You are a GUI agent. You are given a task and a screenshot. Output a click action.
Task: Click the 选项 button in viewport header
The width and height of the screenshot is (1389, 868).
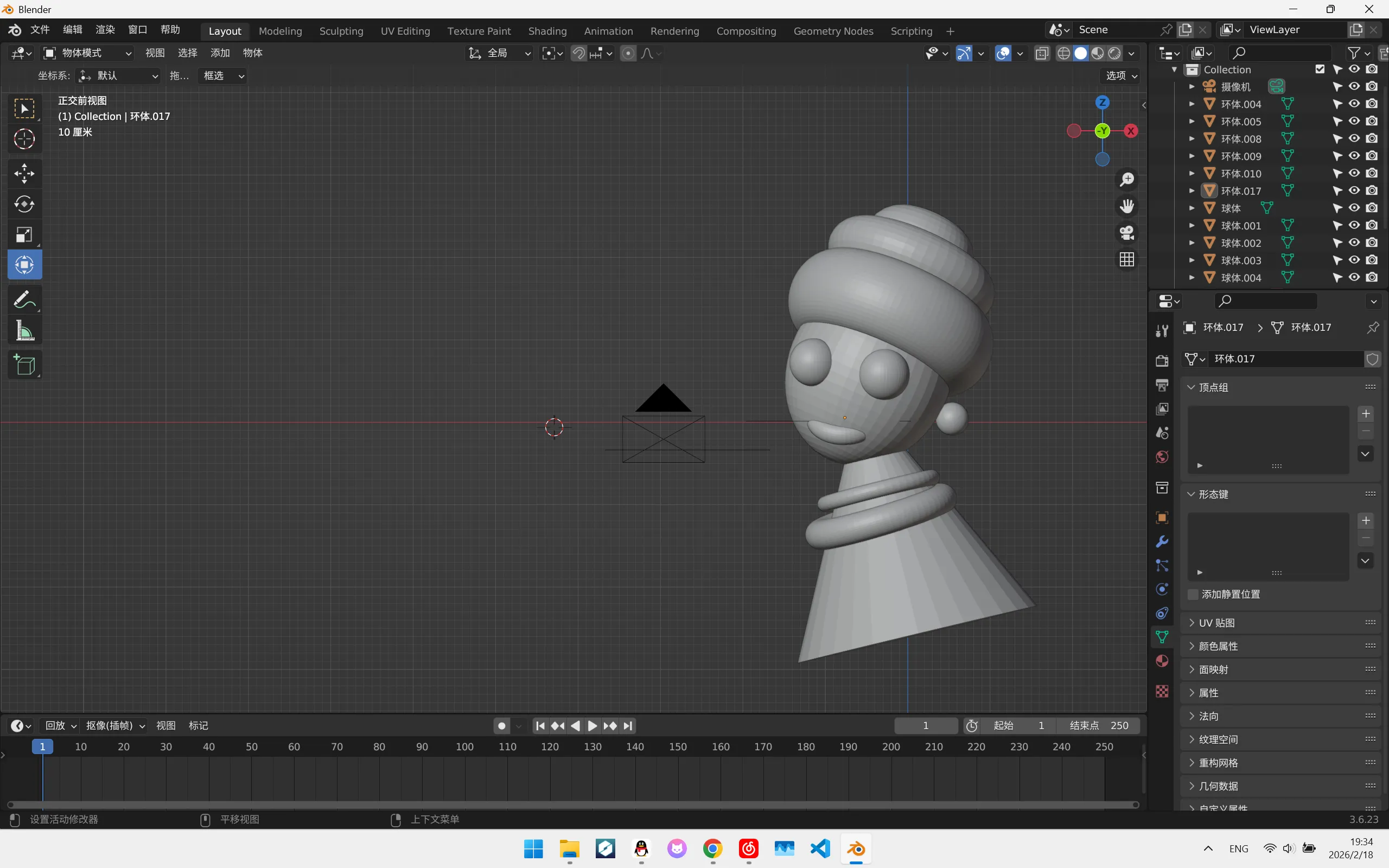[x=1120, y=76]
